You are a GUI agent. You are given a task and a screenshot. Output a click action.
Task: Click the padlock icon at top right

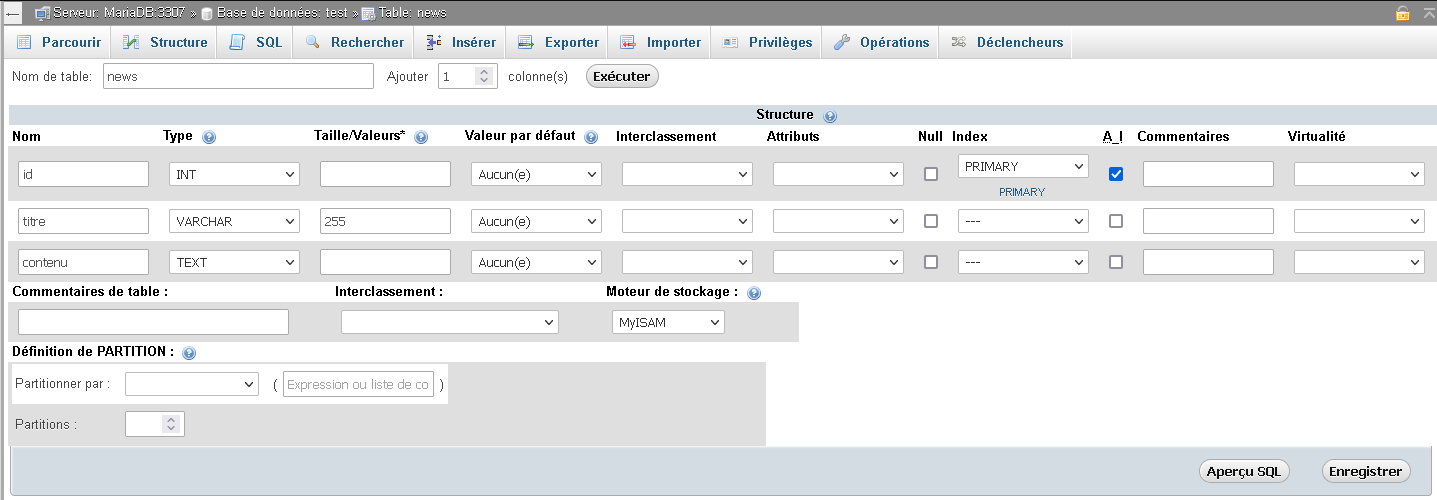(1403, 13)
